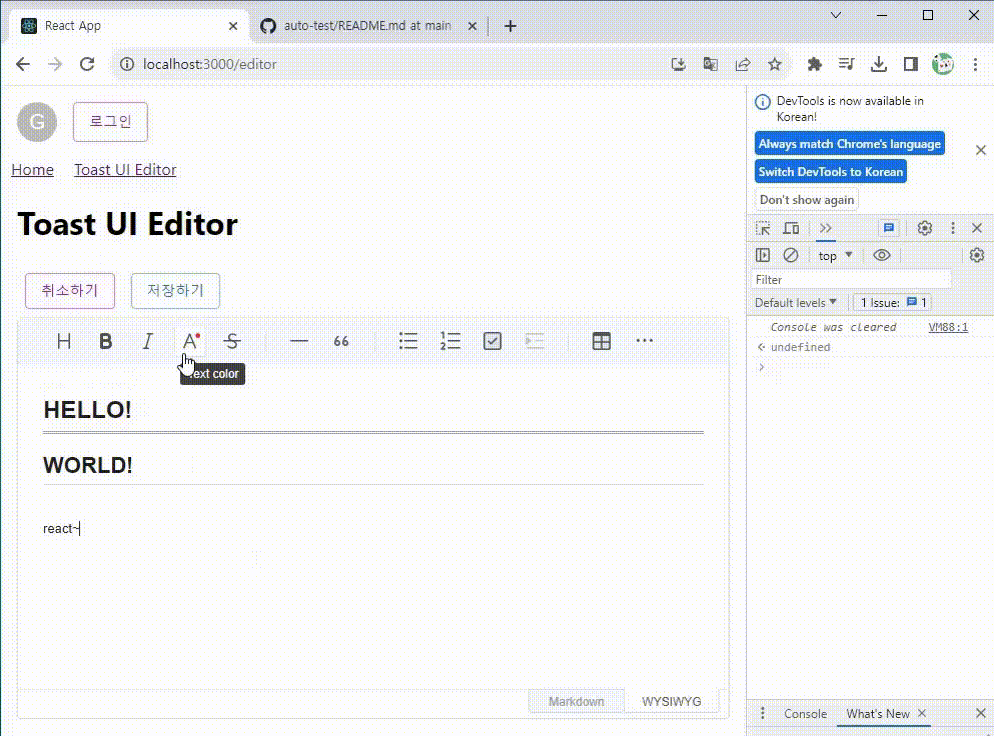The height and width of the screenshot is (736, 994).
Task: Open Console settings gear
Action: pyautogui.click(x=977, y=255)
